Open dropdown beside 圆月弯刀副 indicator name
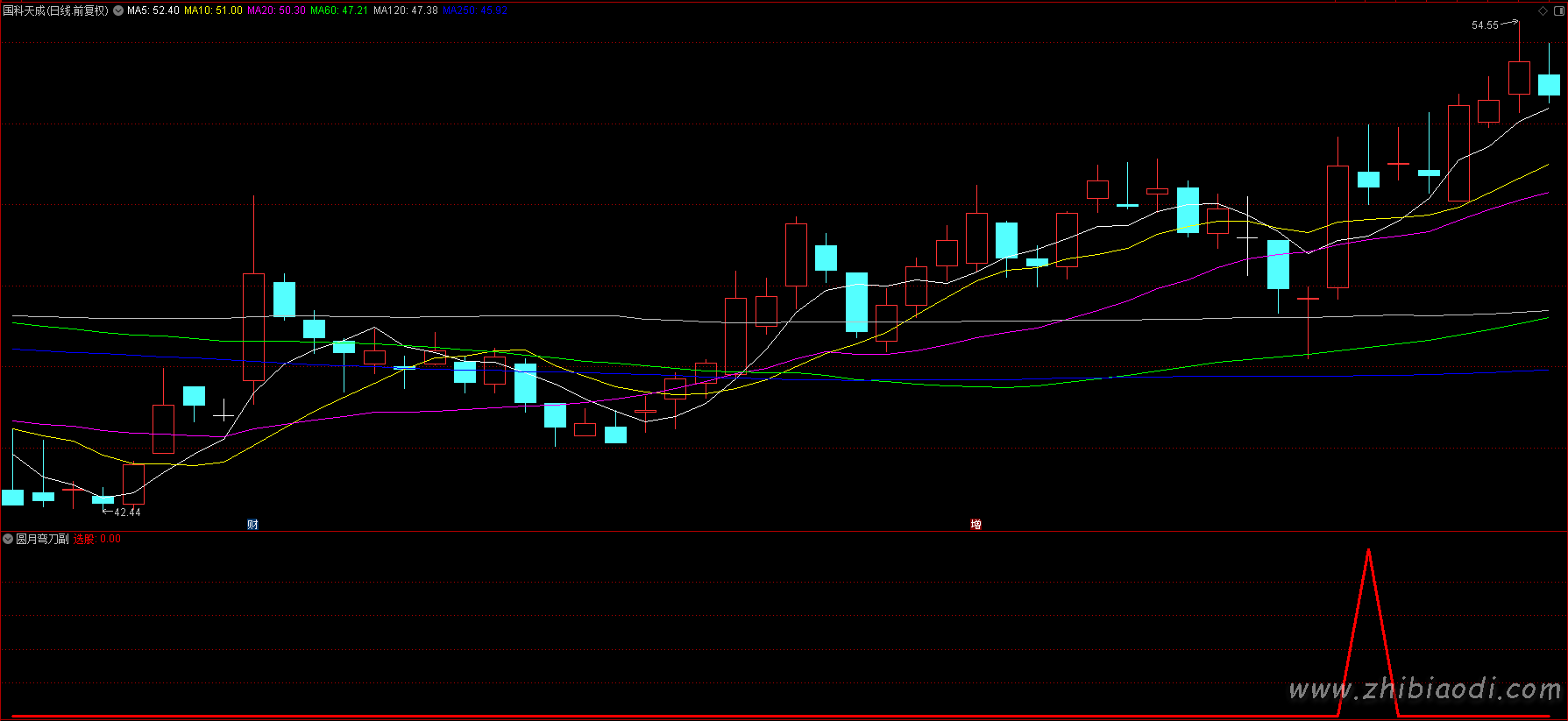 pyautogui.click(x=8, y=539)
